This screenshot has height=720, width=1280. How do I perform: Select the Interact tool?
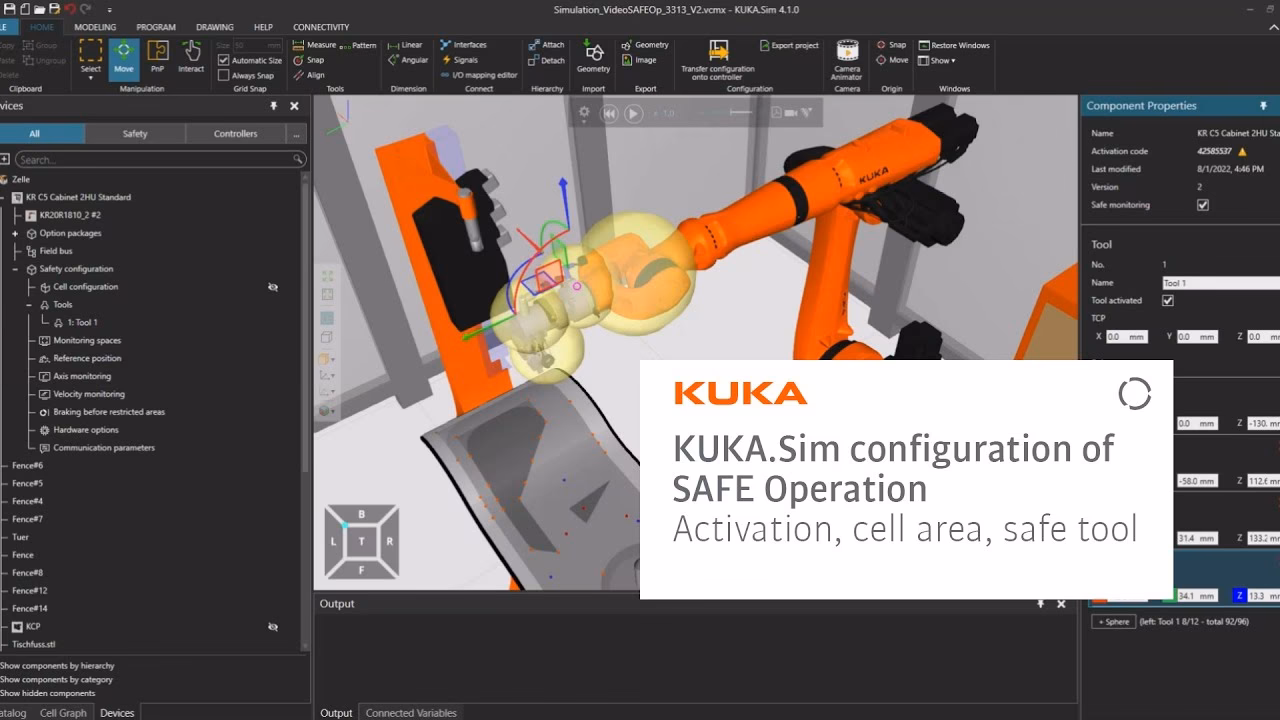tap(191, 58)
